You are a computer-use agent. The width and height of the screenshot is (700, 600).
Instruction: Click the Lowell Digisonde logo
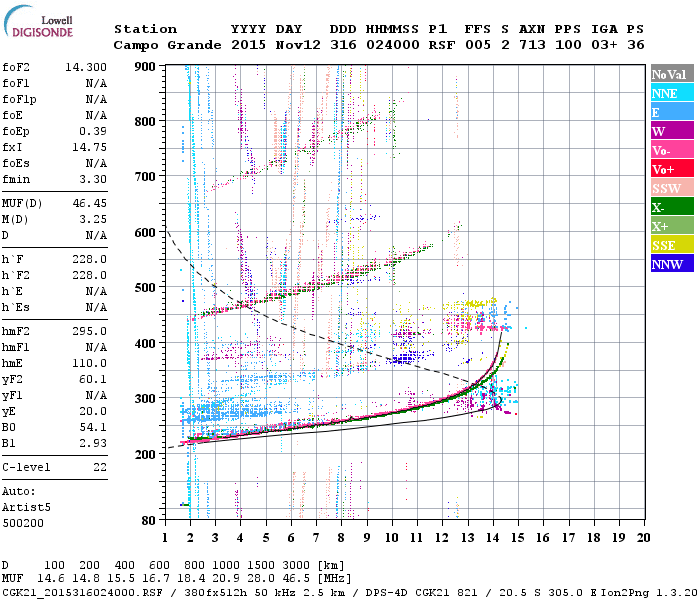point(38,22)
